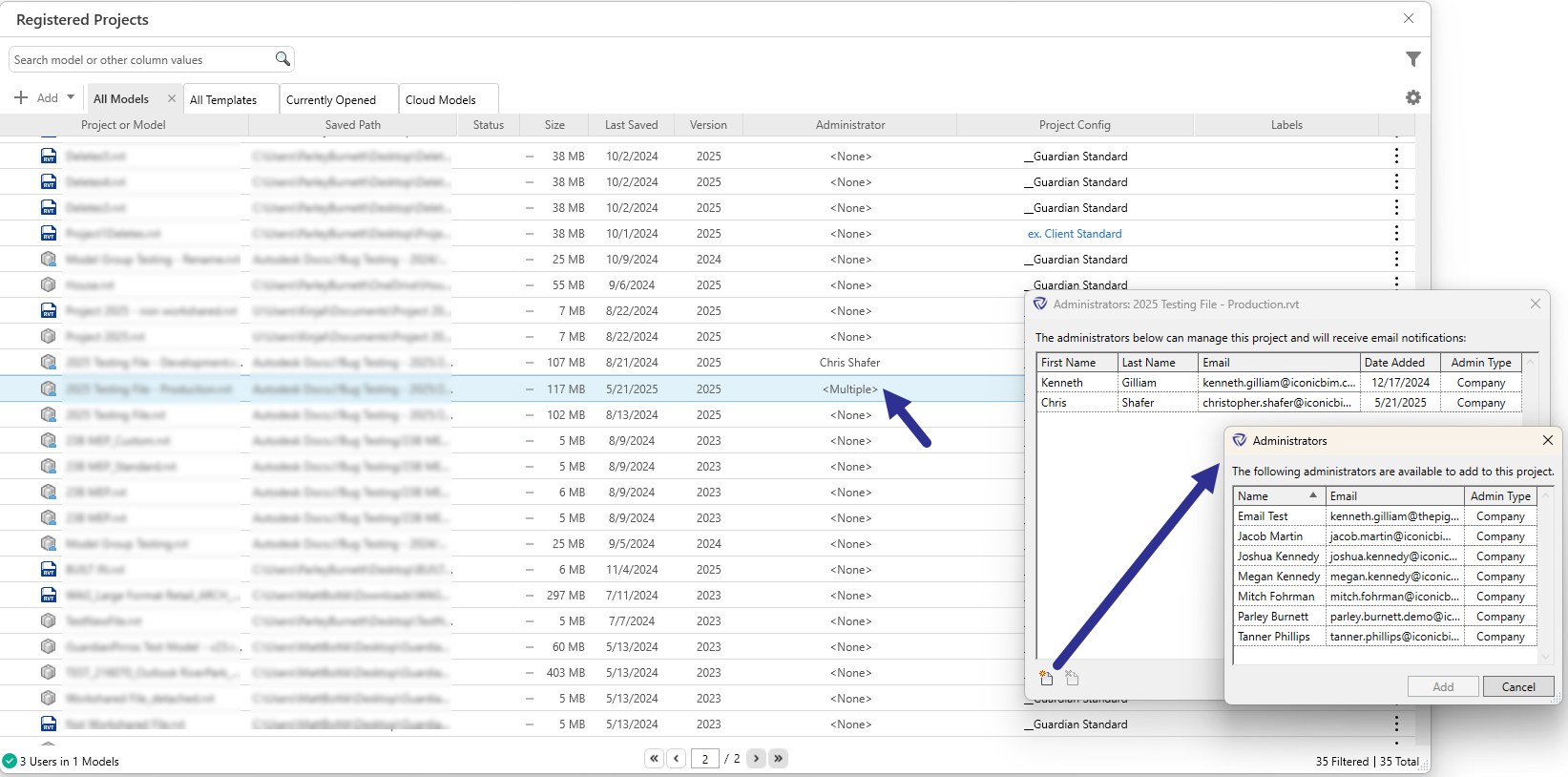
Task: Select Mitch Fohrman in the list
Action: (1385, 596)
